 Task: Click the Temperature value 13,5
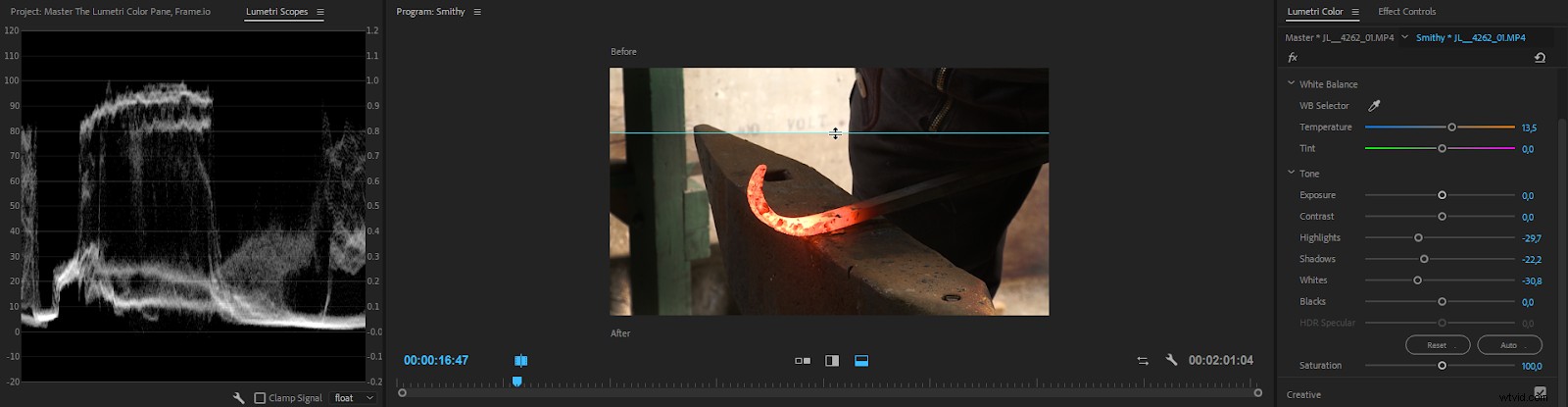click(x=1529, y=128)
